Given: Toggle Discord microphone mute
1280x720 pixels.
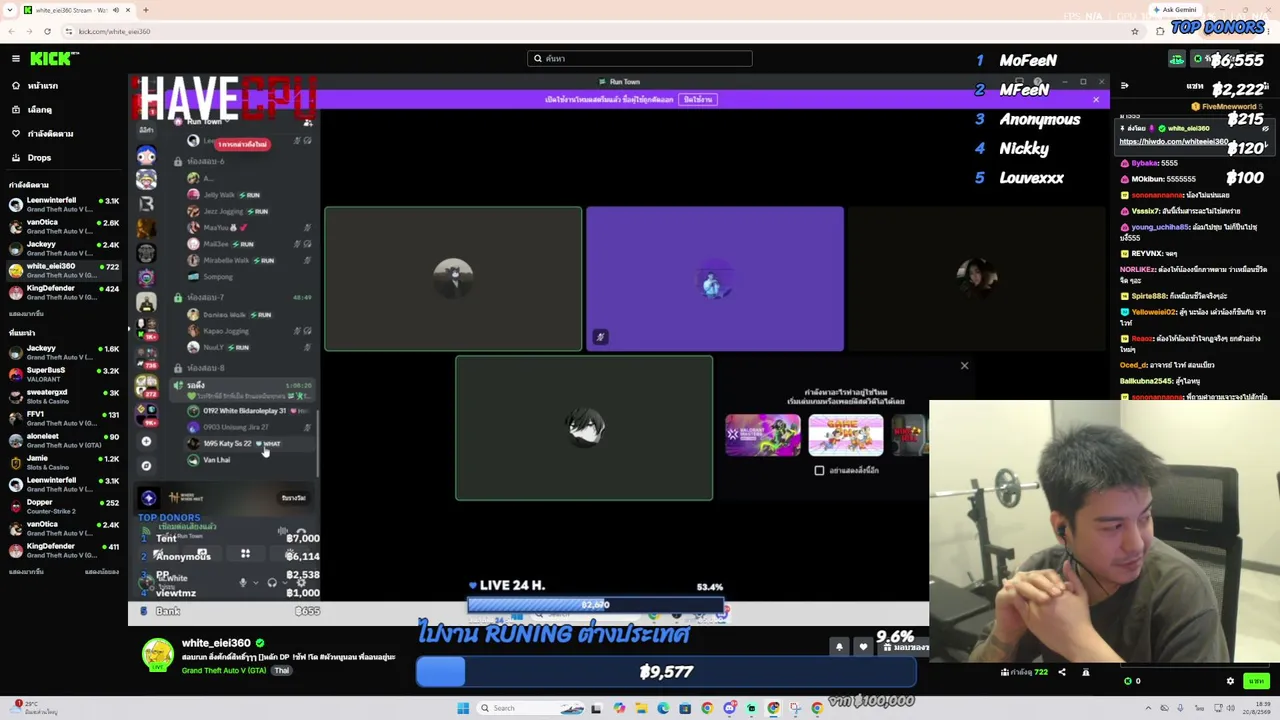Looking at the screenshot, I should click(x=243, y=582).
